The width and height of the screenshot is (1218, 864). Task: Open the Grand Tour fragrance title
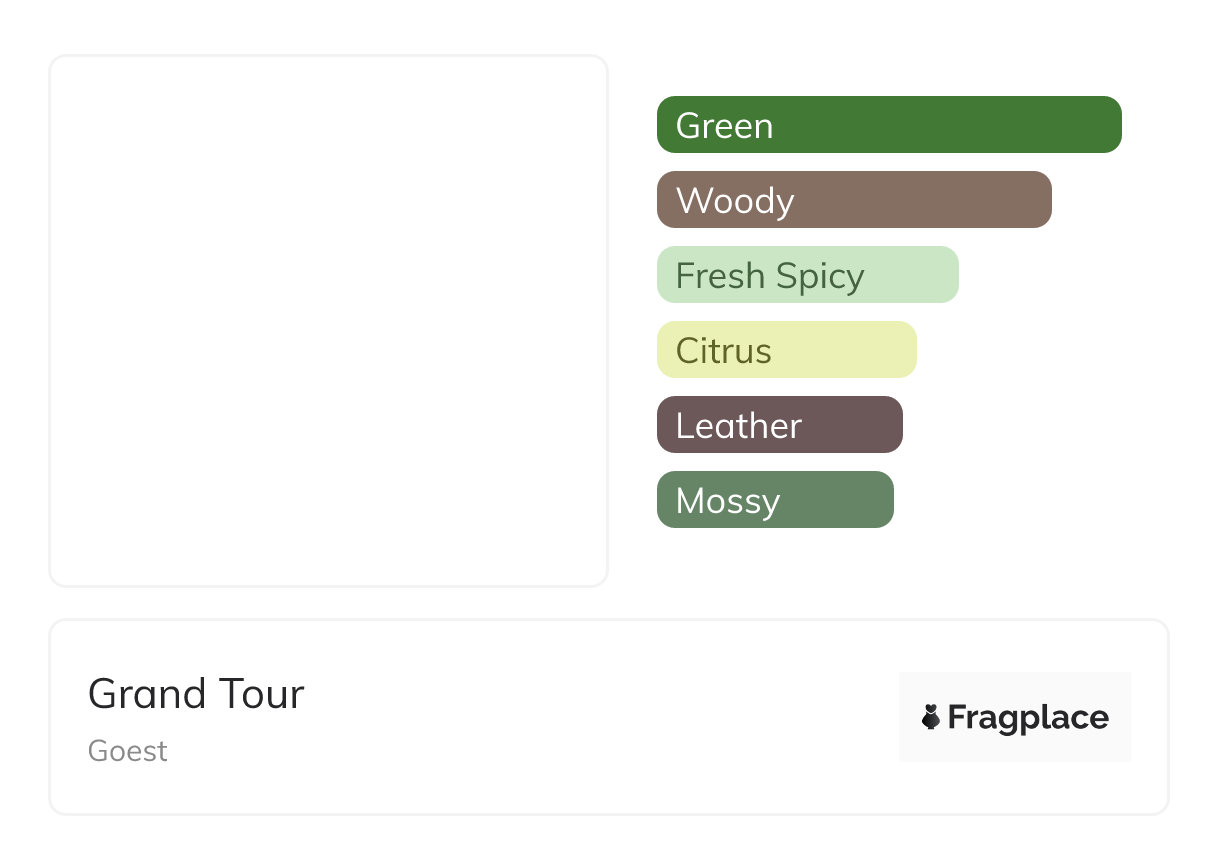click(x=196, y=694)
